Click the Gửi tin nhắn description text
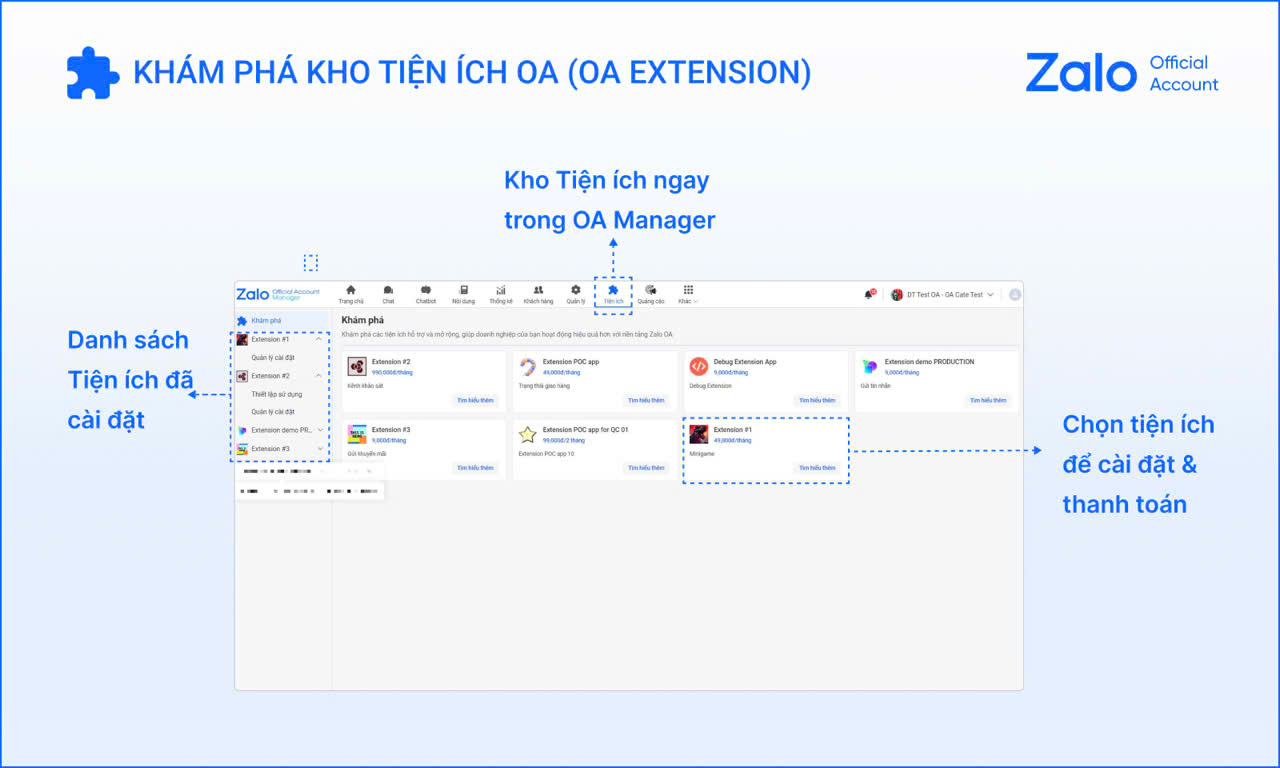 pos(876,386)
